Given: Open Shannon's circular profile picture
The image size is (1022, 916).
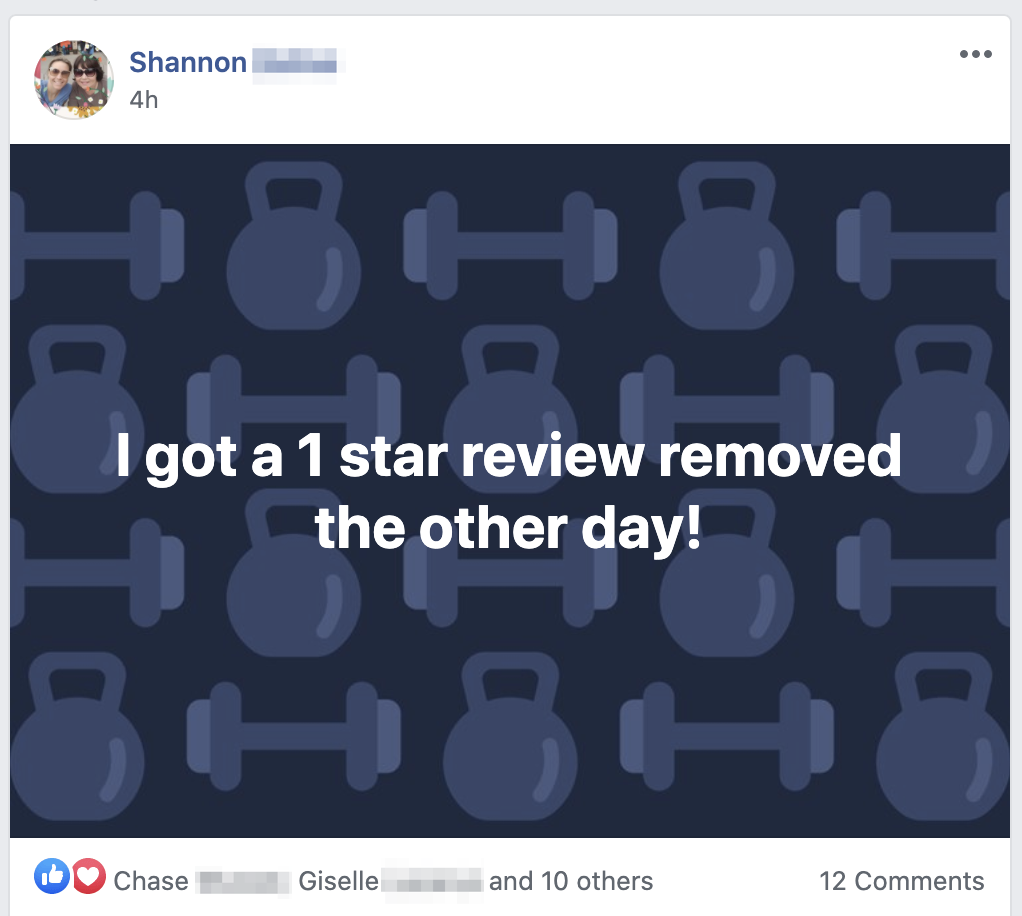Looking at the screenshot, I should (x=74, y=80).
